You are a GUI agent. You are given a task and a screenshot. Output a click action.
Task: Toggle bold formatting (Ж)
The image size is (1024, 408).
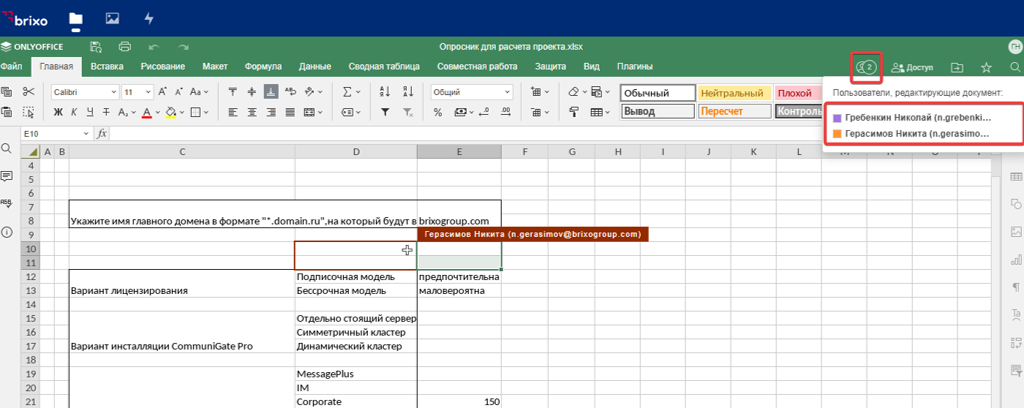coord(59,112)
